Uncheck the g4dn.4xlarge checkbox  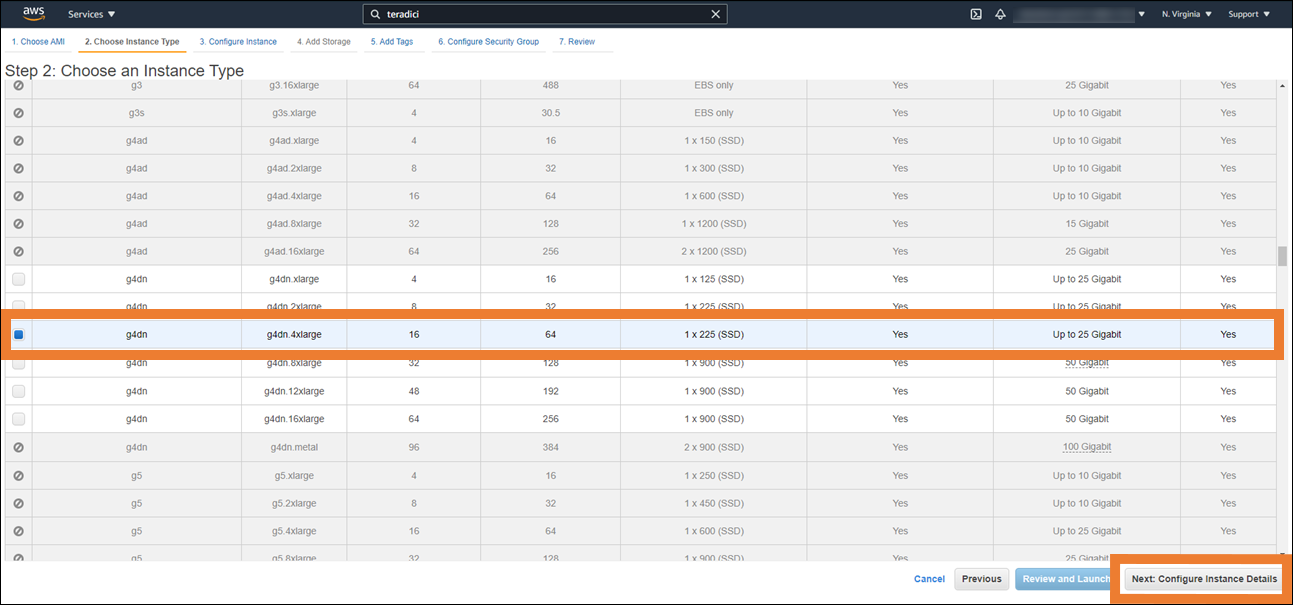(x=18, y=335)
